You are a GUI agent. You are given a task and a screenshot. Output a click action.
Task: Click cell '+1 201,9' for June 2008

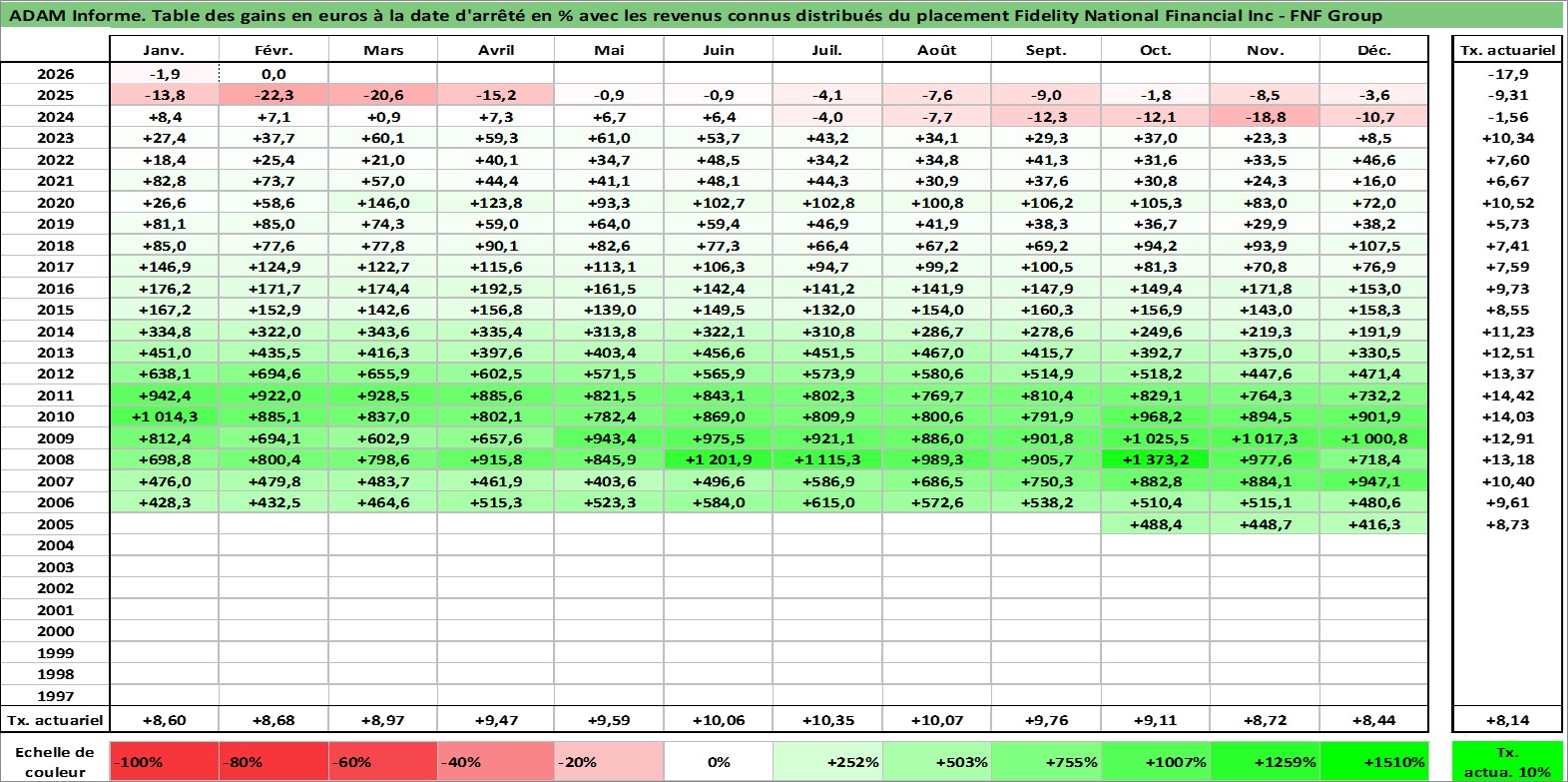[719, 459]
